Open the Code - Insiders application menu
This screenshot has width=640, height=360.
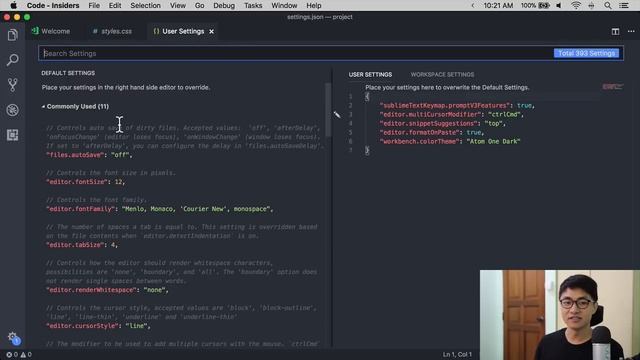tap(53, 5)
